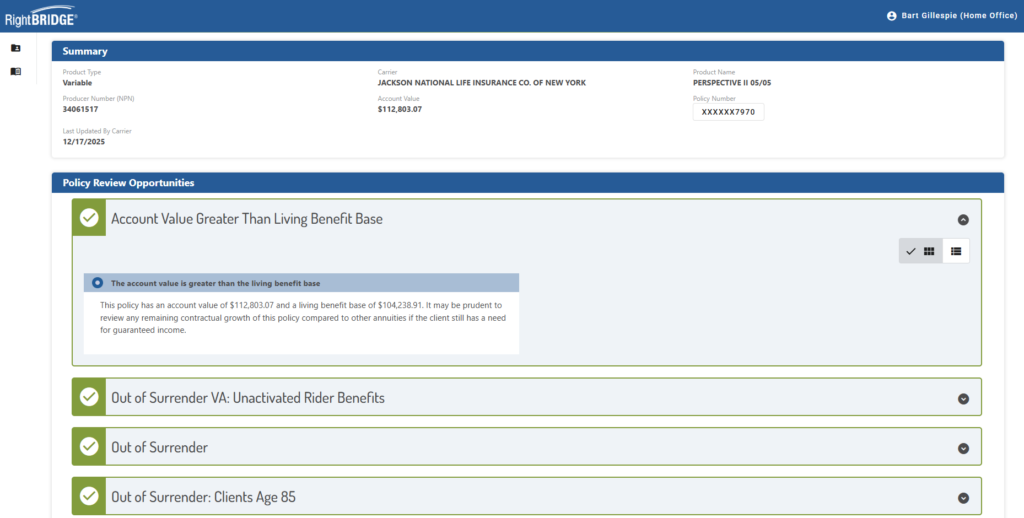
Task: Switch to list view layout
Action: pos(956,251)
